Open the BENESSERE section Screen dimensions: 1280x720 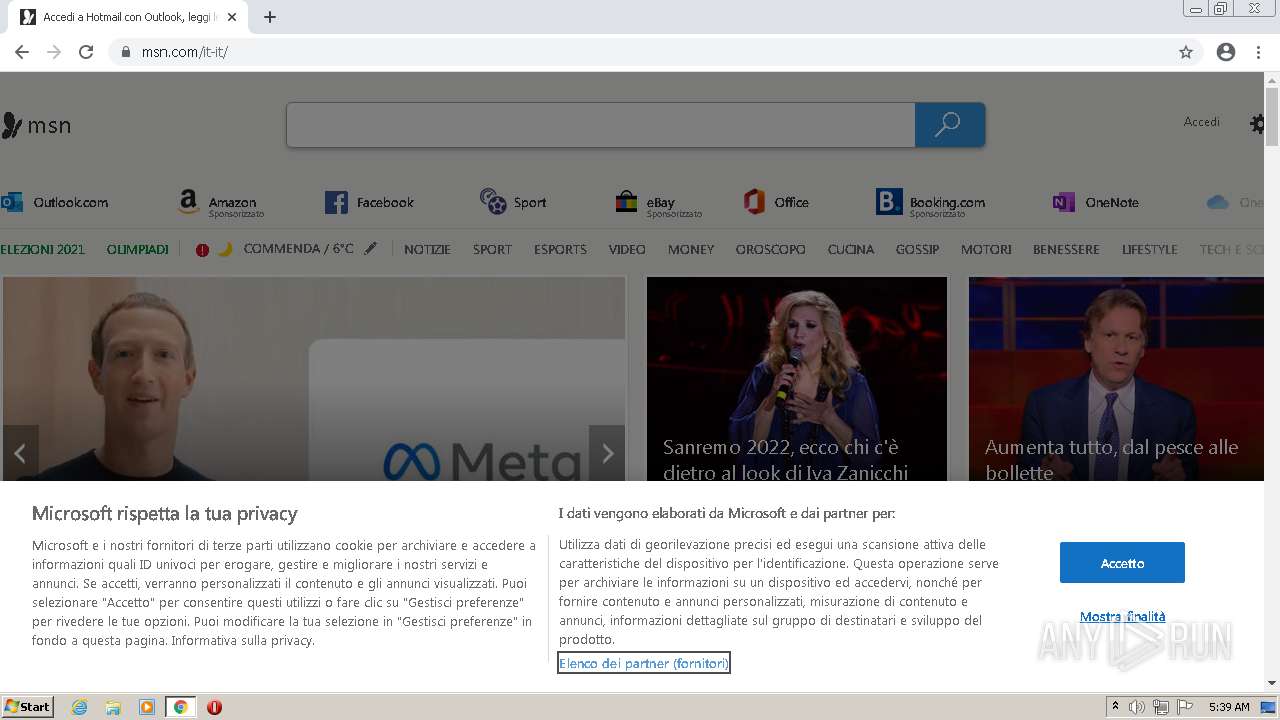1066,249
